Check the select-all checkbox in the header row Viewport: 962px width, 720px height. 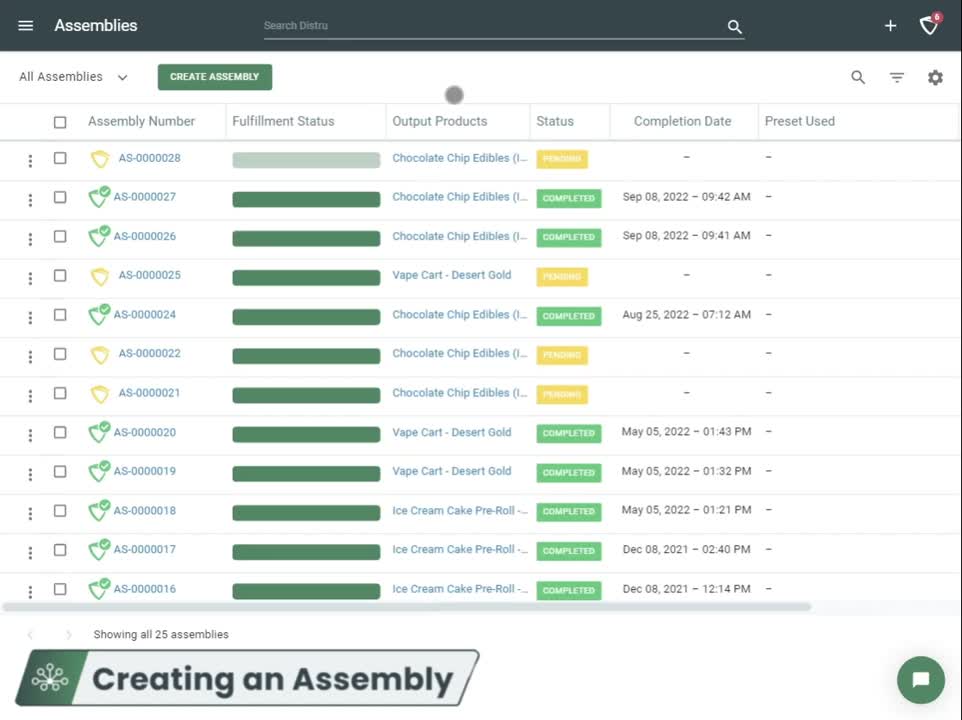pyautogui.click(x=60, y=121)
